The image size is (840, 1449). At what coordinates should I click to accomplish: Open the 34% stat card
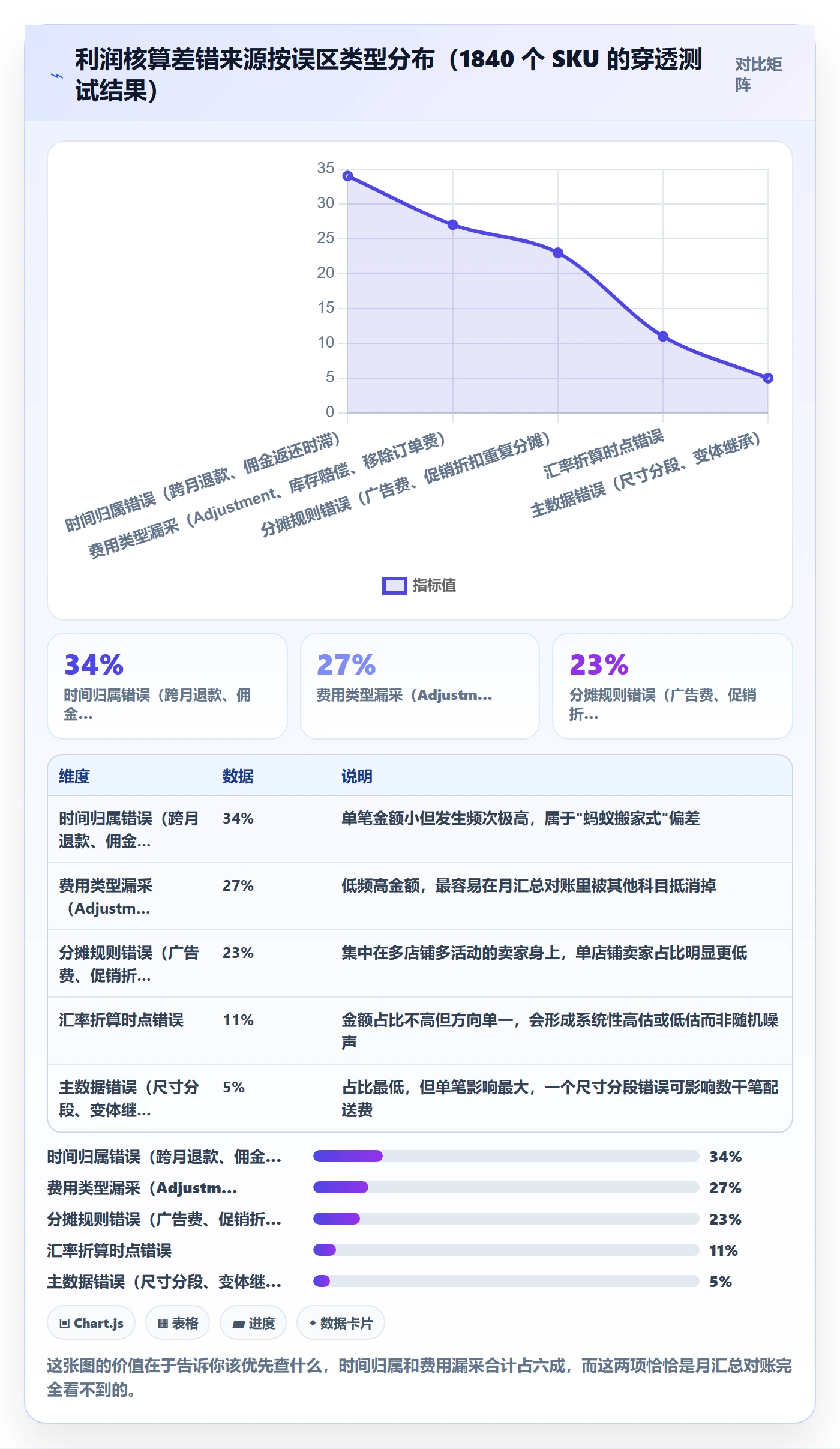click(x=167, y=686)
